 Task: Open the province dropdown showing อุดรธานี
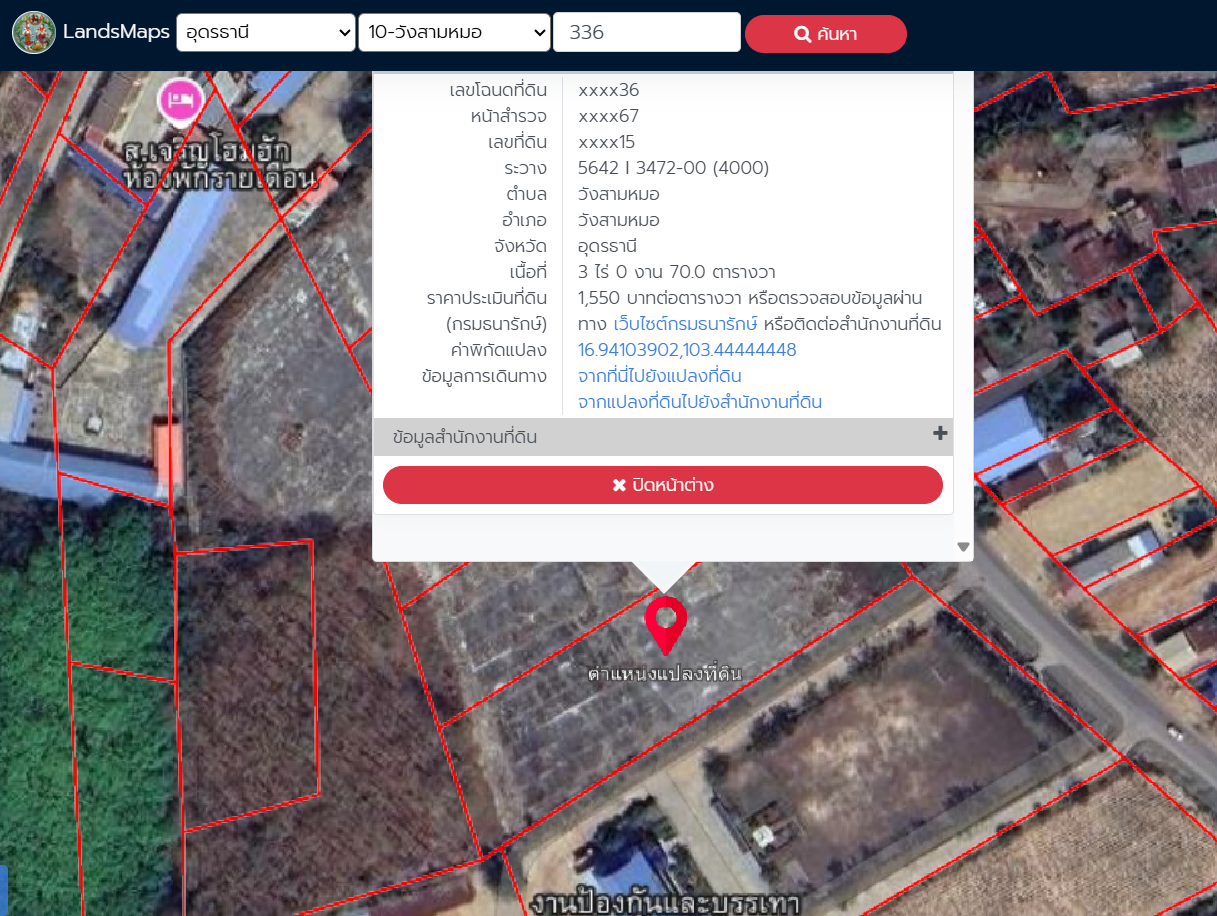[266, 32]
